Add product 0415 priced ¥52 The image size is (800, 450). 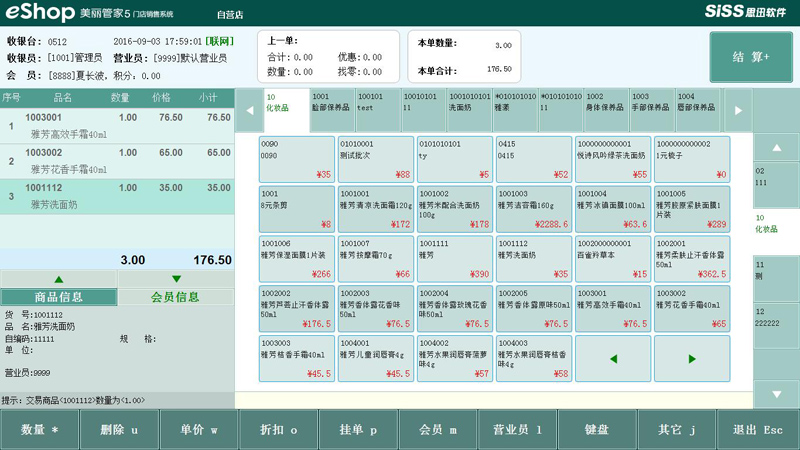pos(534,159)
